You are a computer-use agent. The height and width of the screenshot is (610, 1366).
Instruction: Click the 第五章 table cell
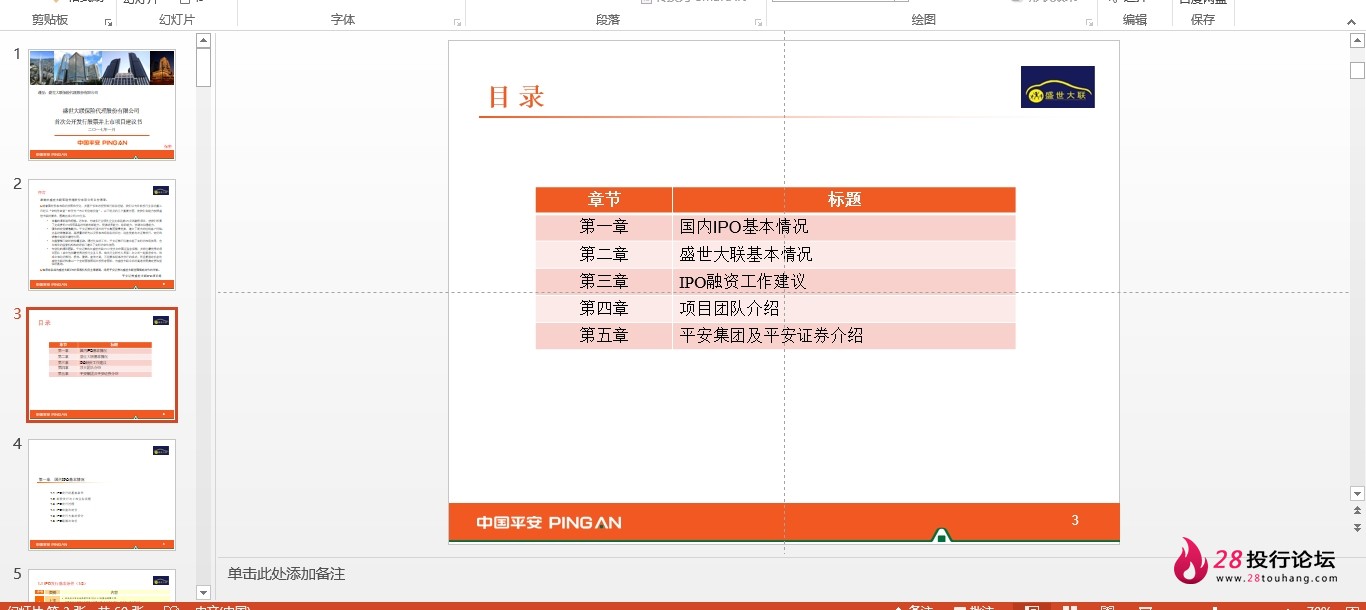pos(604,335)
